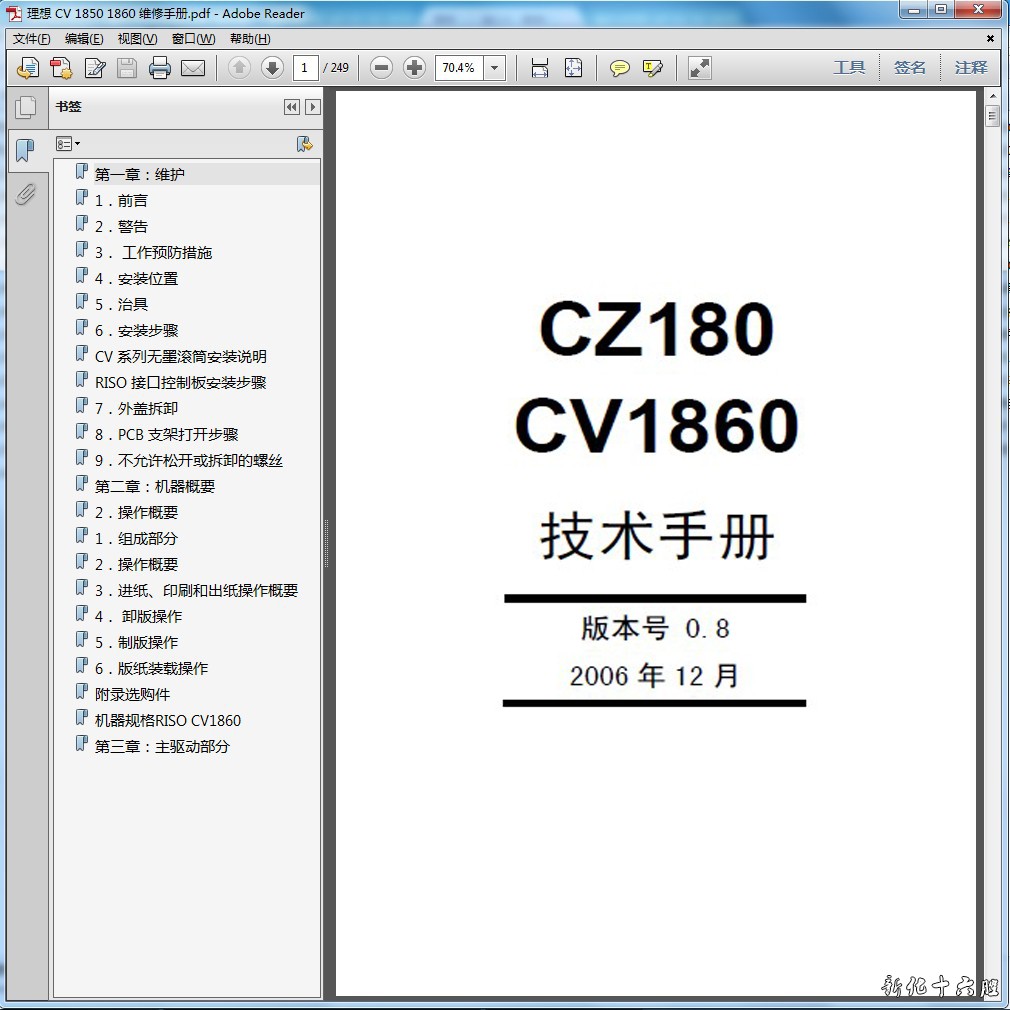Open the zoom level dropdown

click(494, 68)
